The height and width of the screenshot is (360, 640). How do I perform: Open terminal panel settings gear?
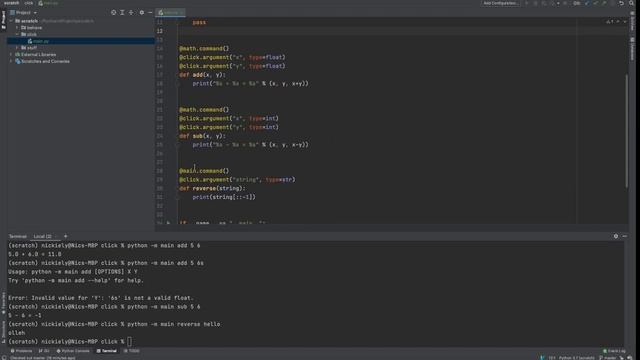point(616,236)
